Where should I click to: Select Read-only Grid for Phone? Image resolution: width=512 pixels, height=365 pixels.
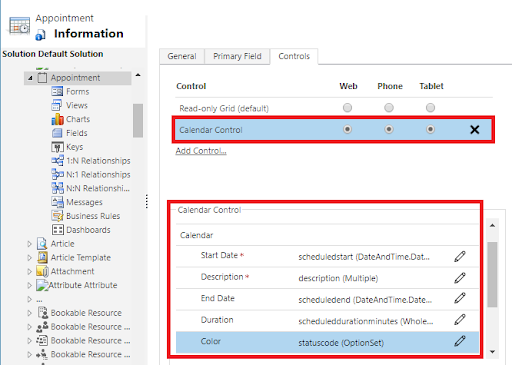389,108
